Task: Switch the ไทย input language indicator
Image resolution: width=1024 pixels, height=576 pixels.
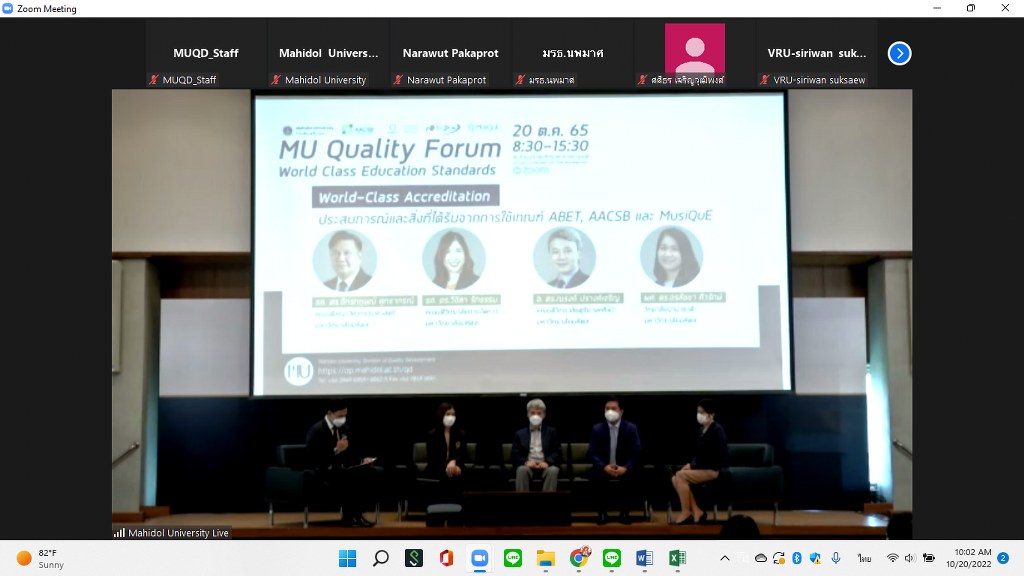Action: point(865,558)
